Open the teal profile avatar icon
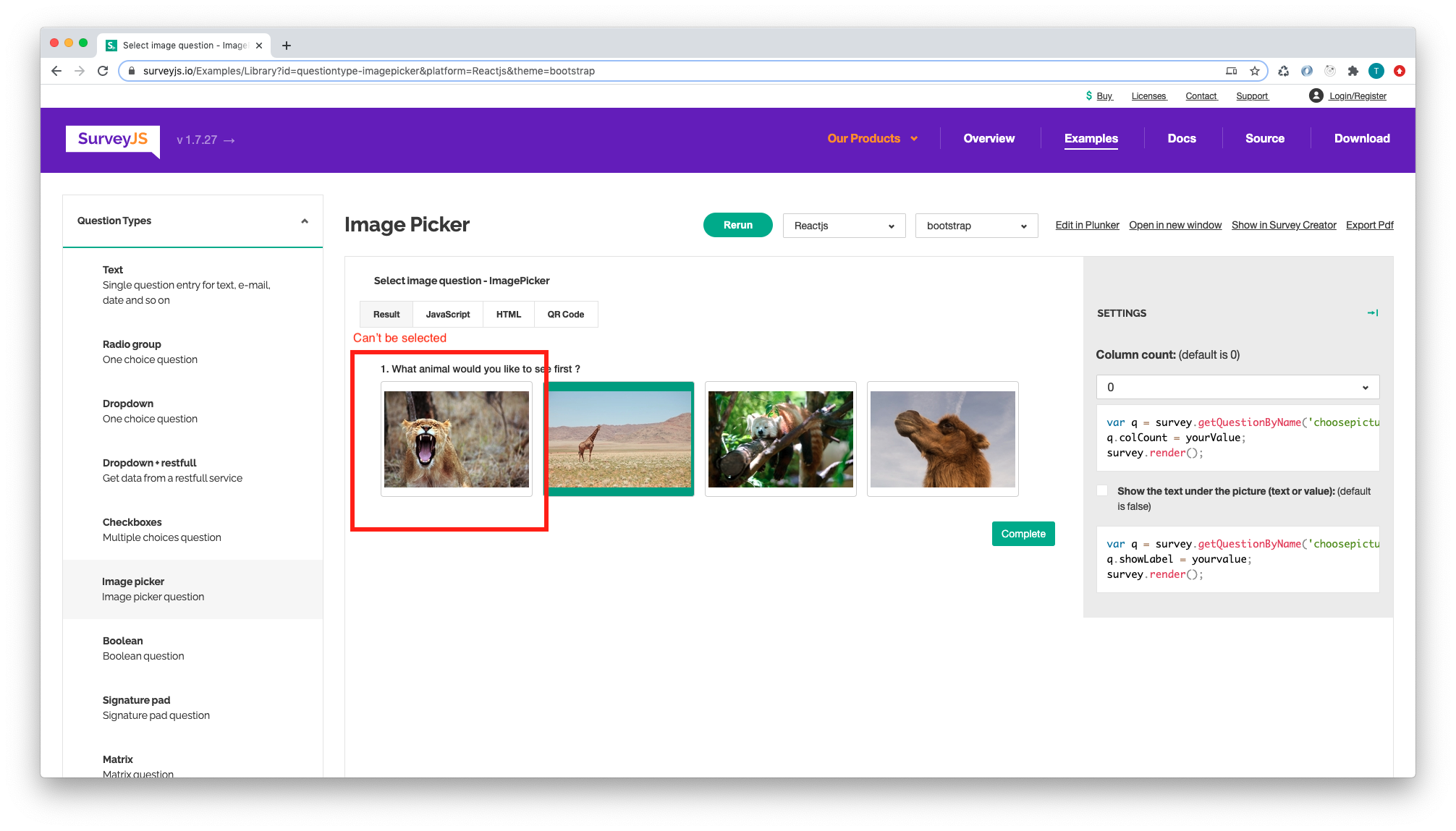1456x831 pixels. pyautogui.click(x=1376, y=71)
